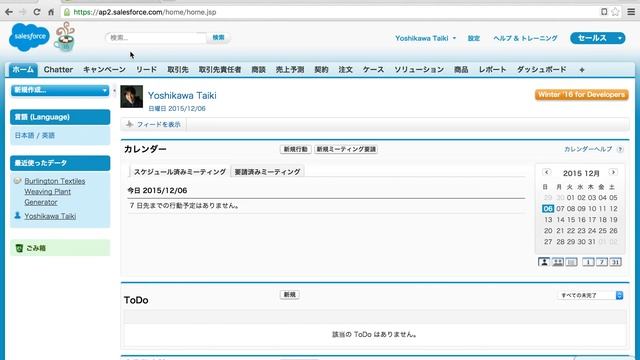Click the recycle bin icon
Screen dimensions: 640x360
tap(19, 248)
